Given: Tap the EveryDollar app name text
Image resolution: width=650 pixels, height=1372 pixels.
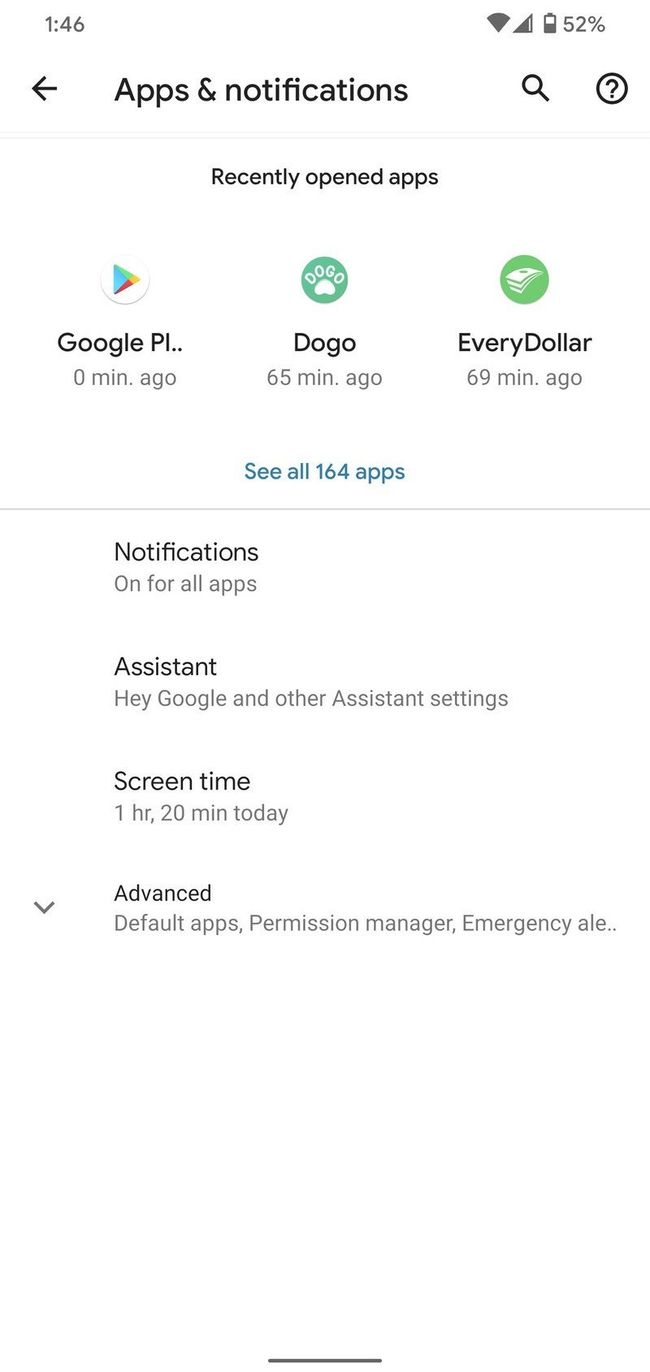Looking at the screenshot, I should (x=524, y=343).
